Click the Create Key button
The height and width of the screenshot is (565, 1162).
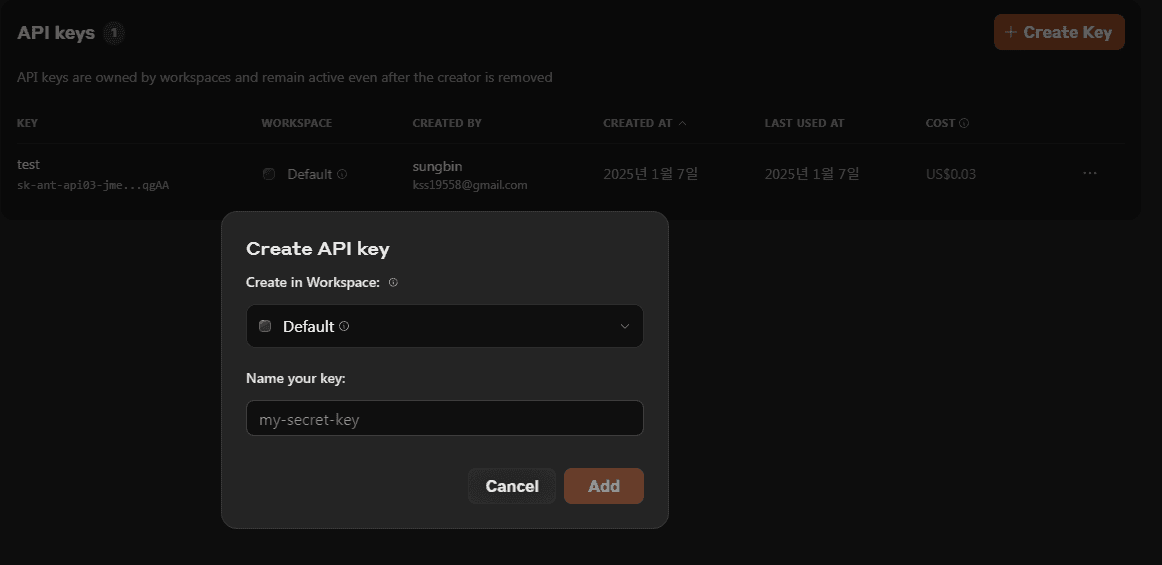(1059, 32)
